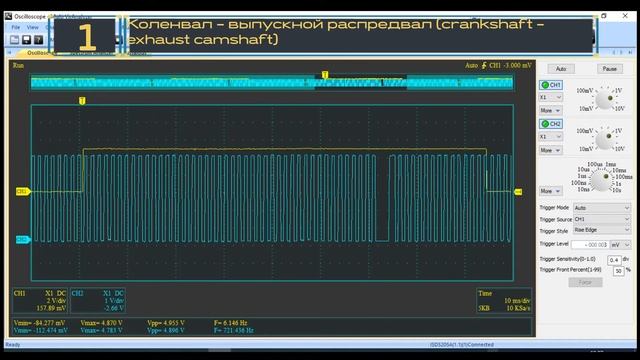The image size is (640, 360).
Task: Open the CH1 X1 probe dropdown
Action: tap(551, 97)
